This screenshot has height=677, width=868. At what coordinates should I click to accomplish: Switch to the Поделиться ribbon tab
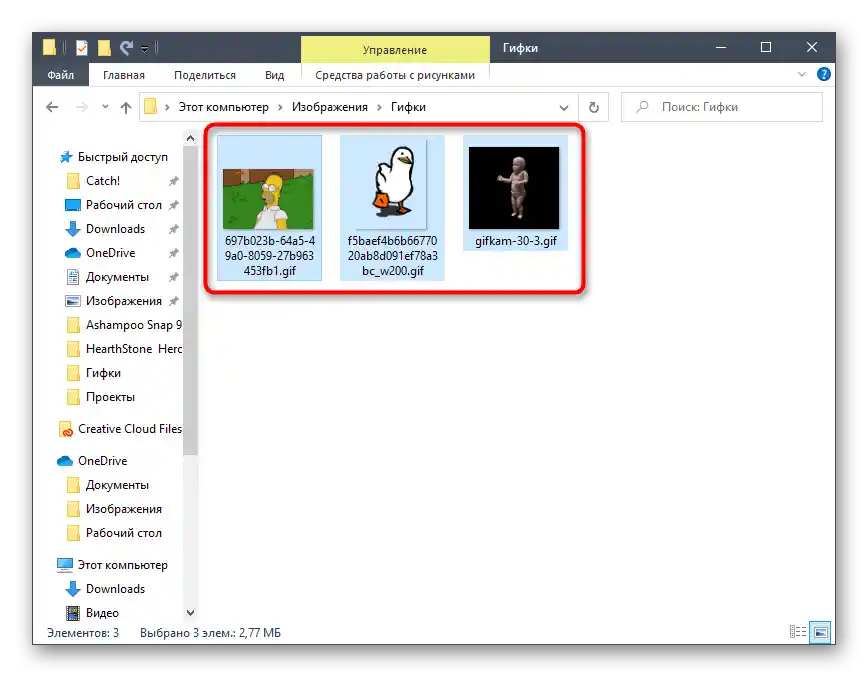205,75
